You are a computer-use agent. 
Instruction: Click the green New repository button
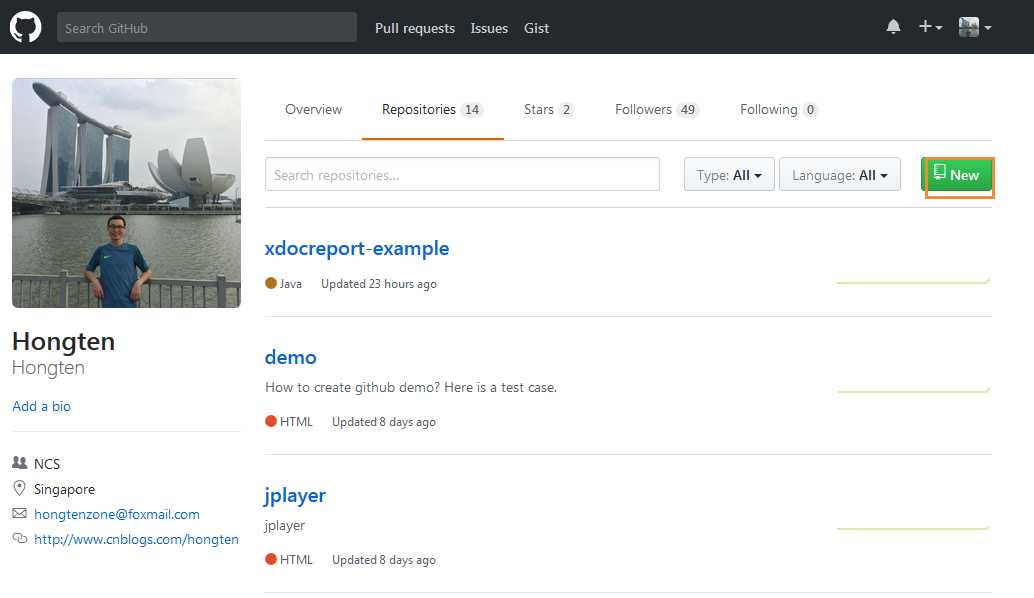click(957, 175)
